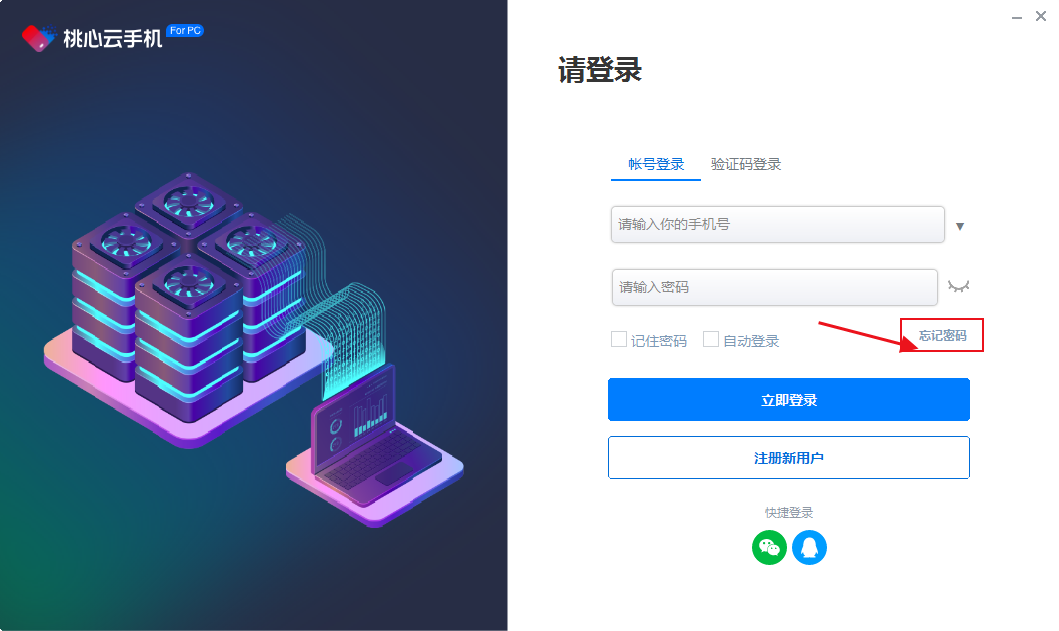This screenshot has height=631, width=1059.
Task: Click the QQ penguin quick login icon
Action: point(809,547)
